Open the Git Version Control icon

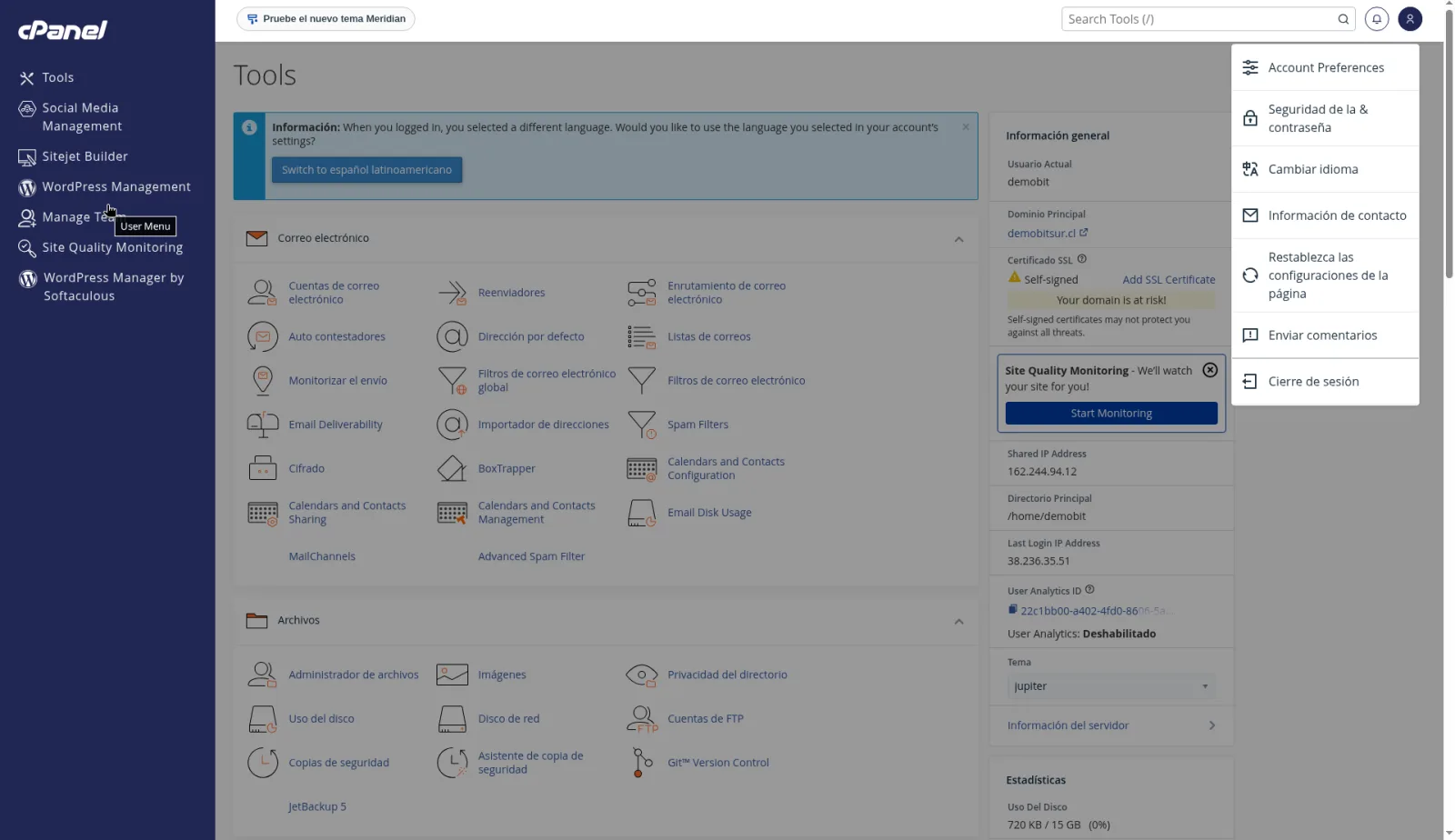[x=641, y=763]
